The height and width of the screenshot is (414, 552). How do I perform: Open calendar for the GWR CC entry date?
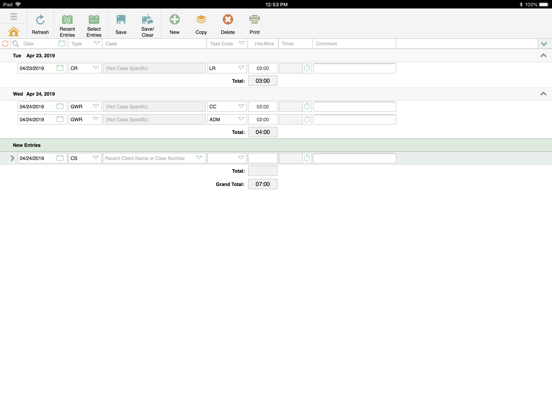click(60, 106)
